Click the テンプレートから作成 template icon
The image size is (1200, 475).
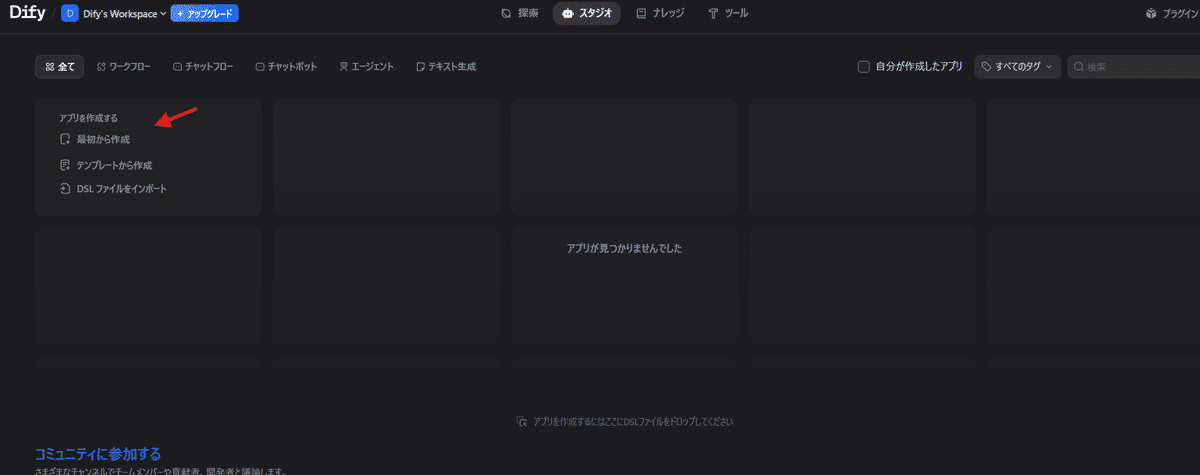[66, 165]
